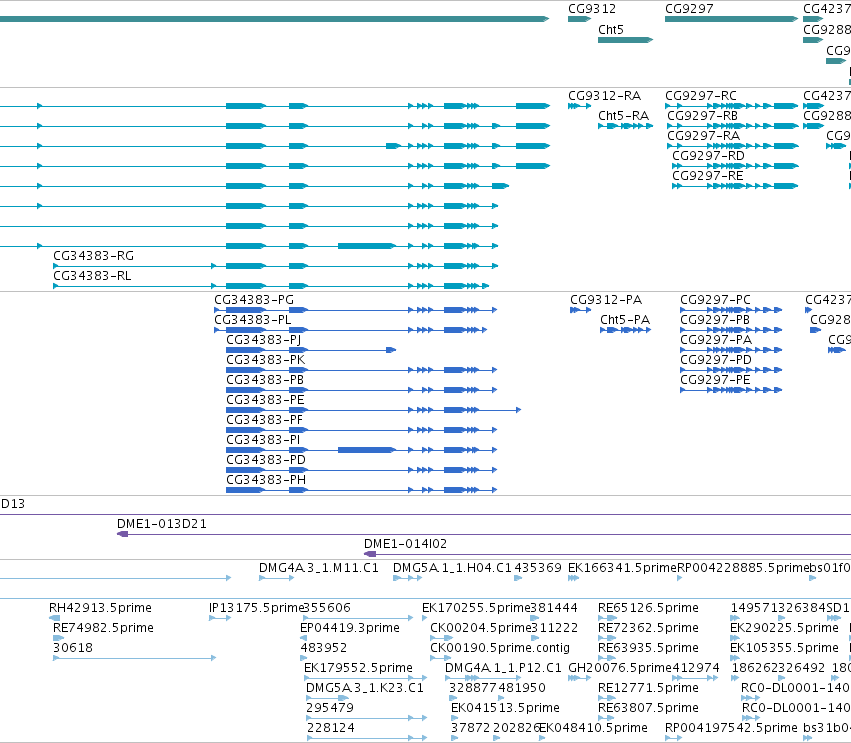
Task: Click transcript CG34383-RG label
Action: [93, 256]
